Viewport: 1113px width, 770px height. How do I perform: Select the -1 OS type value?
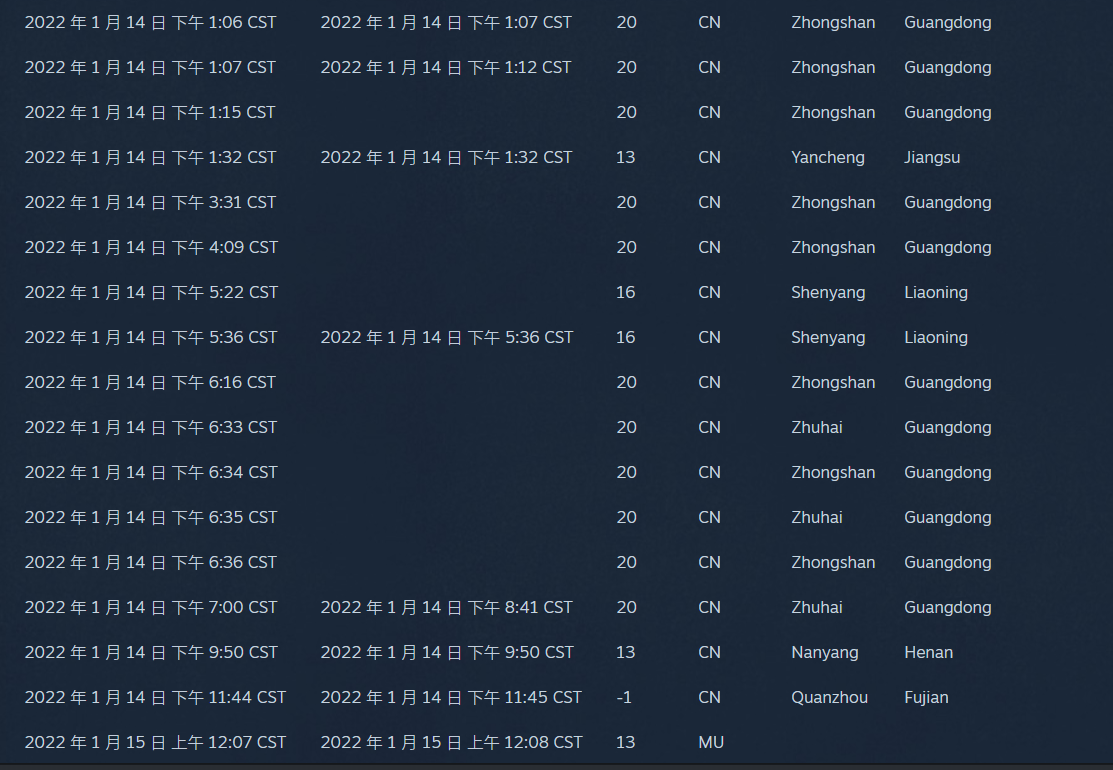coord(624,697)
